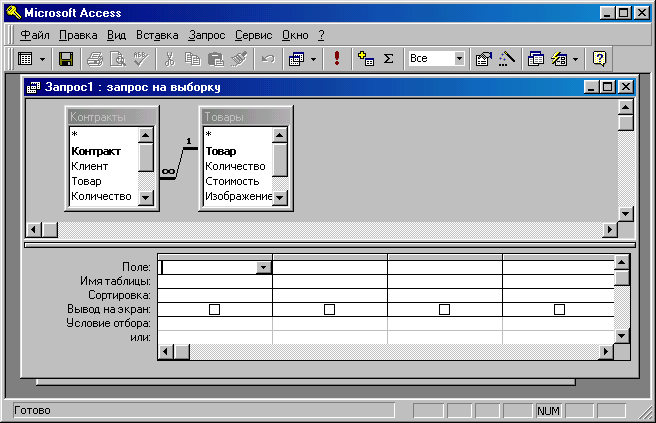
Task: Select the Количество field in the Контракты list
Action: click(101, 196)
